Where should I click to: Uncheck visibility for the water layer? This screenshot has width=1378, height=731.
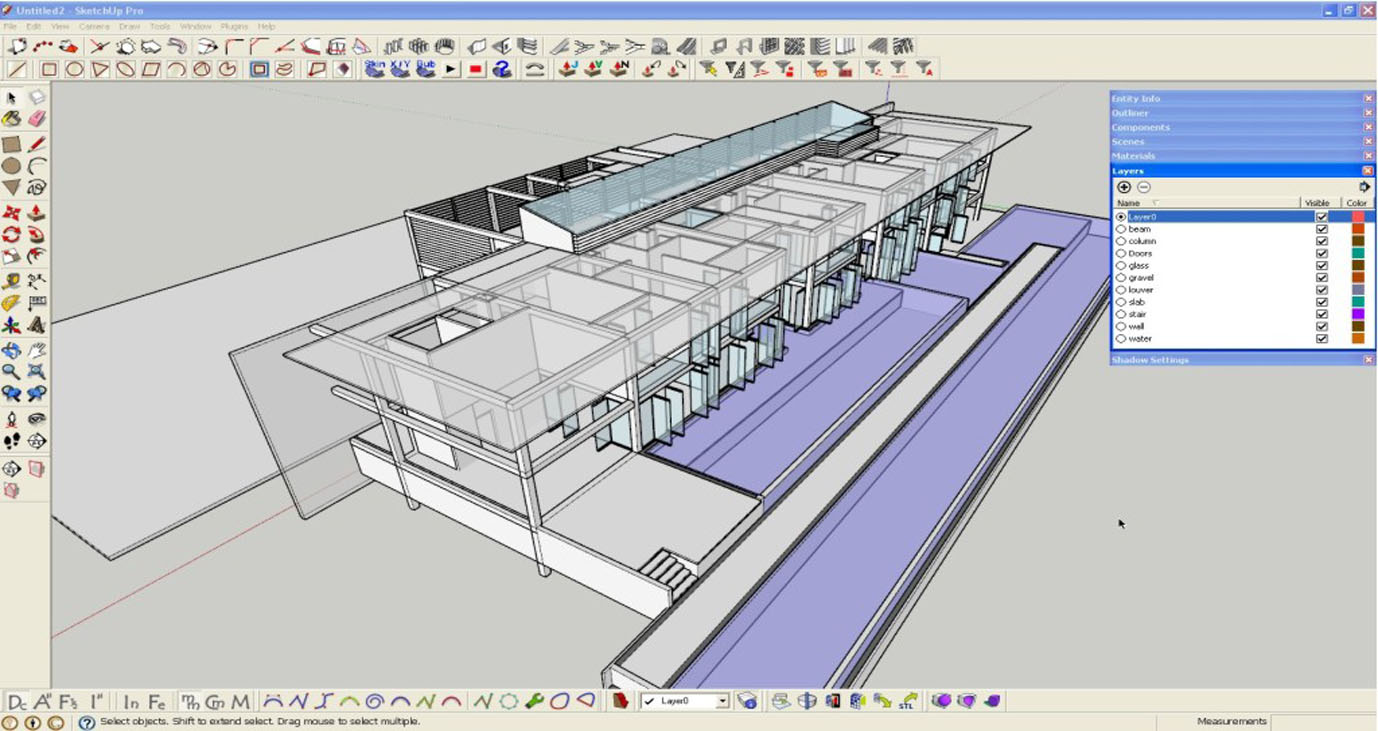[1322, 339]
